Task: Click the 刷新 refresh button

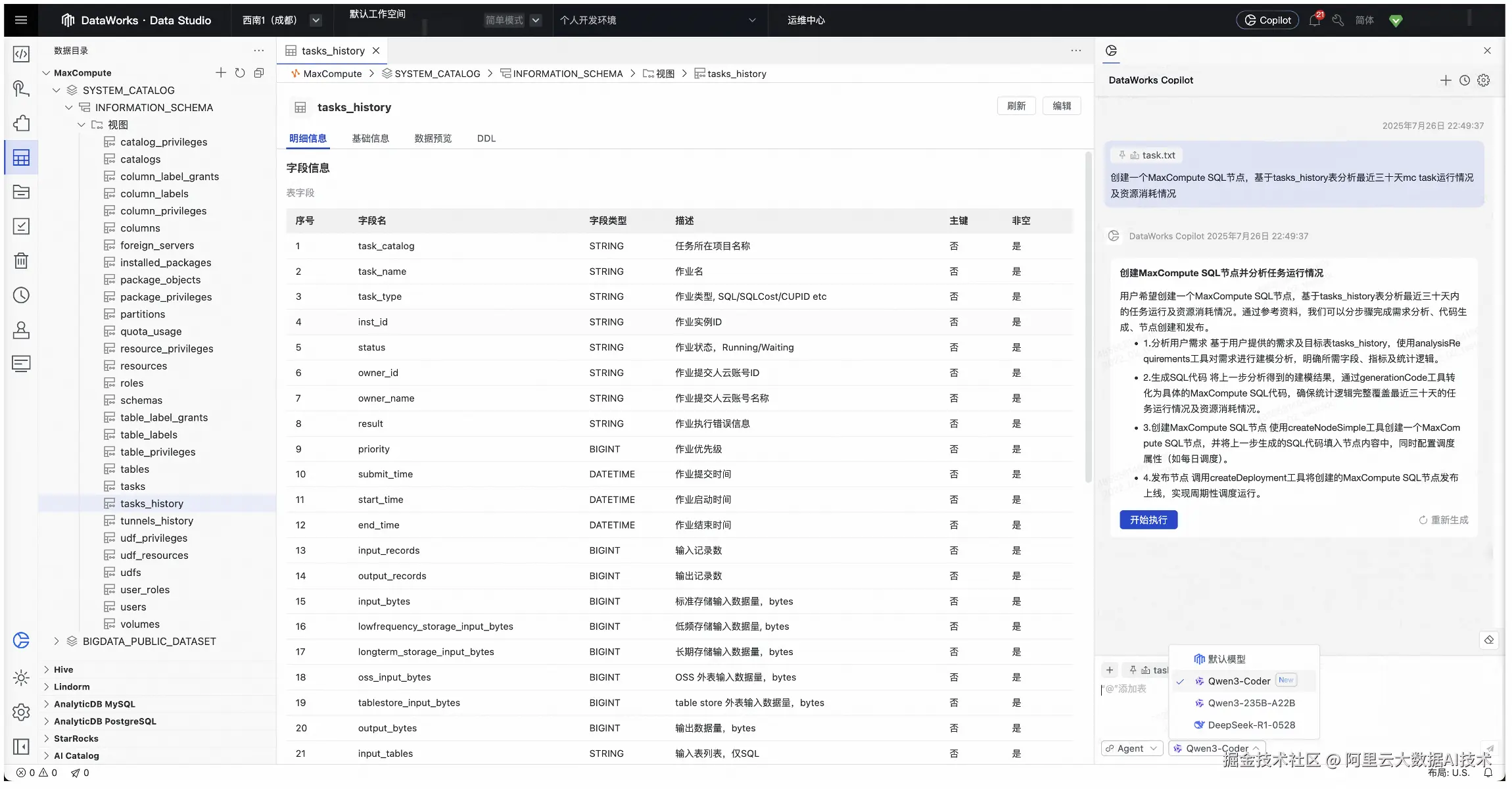Action: [1016, 106]
